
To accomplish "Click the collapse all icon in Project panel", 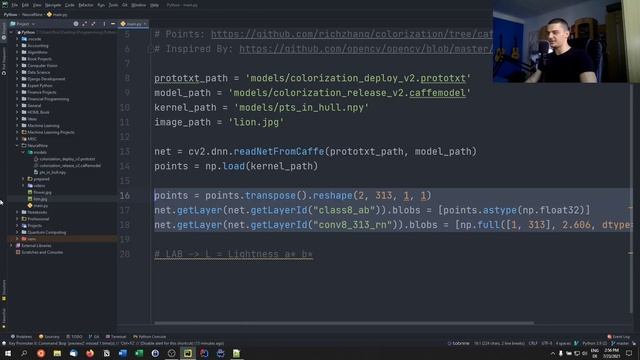I will [94, 24].
